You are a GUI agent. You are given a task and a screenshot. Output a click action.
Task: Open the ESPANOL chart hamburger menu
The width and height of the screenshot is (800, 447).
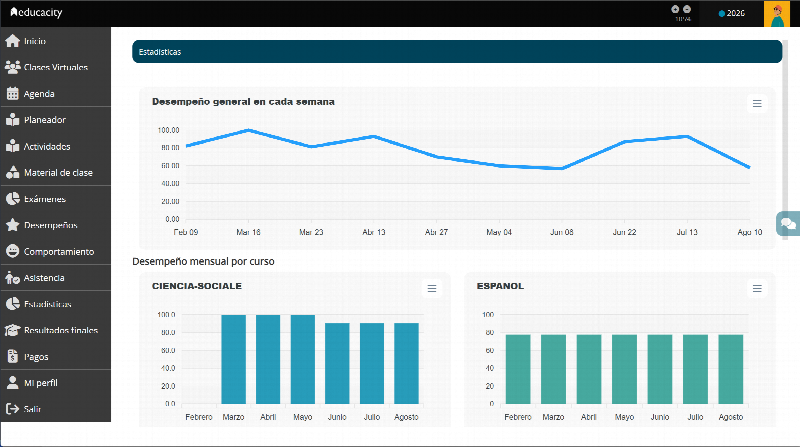757,289
